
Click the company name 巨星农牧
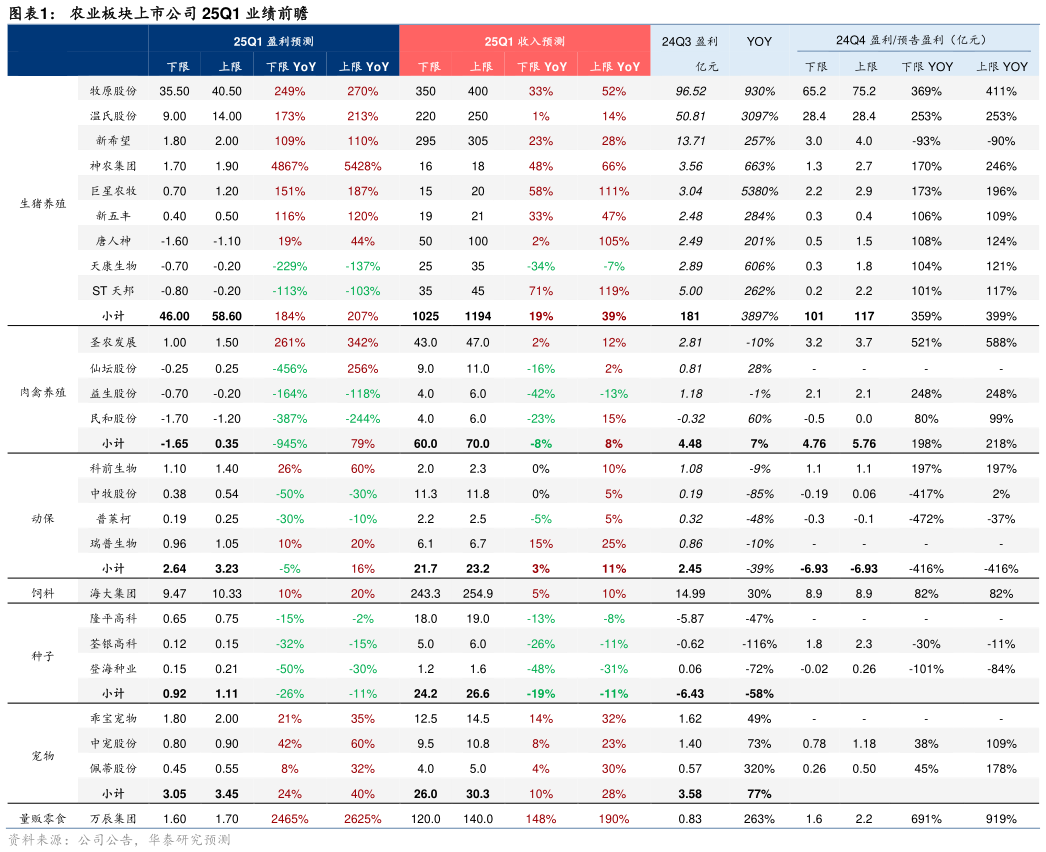(x=113, y=191)
